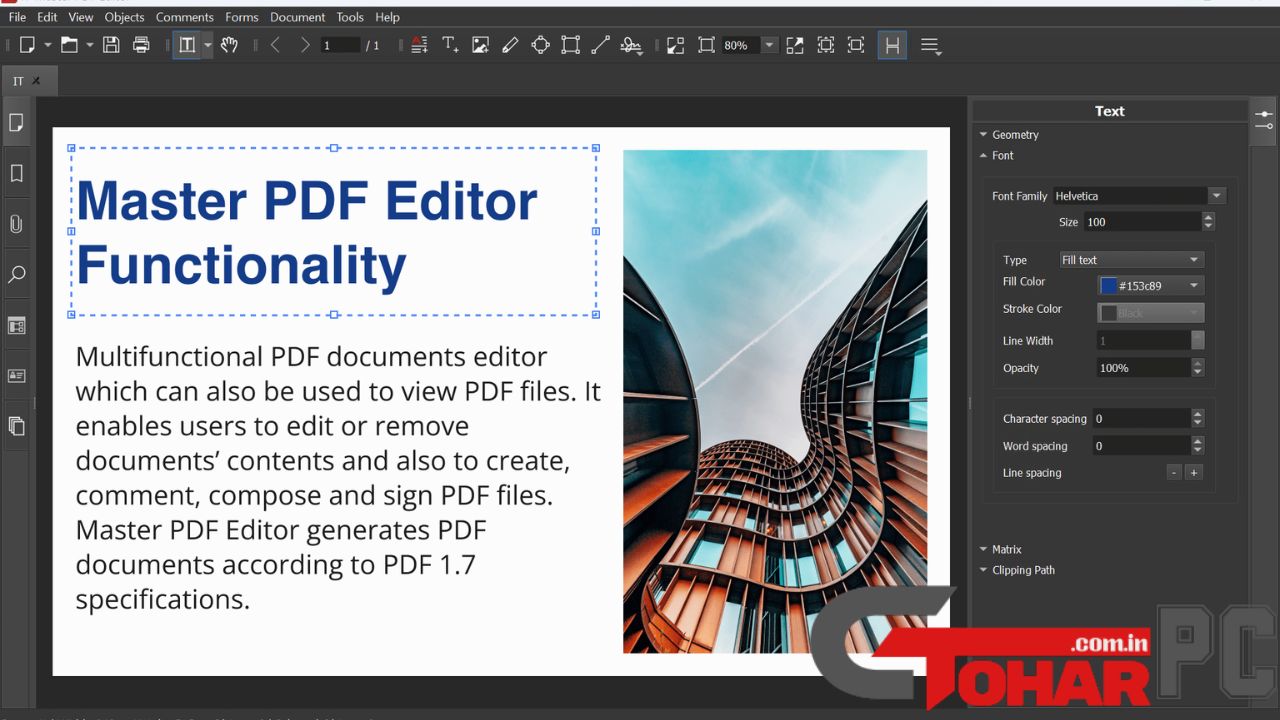Image resolution: width=1280 pixels, height=720 pixels.
Task: Open the Forms menu
Action: (x=242, y=17)
